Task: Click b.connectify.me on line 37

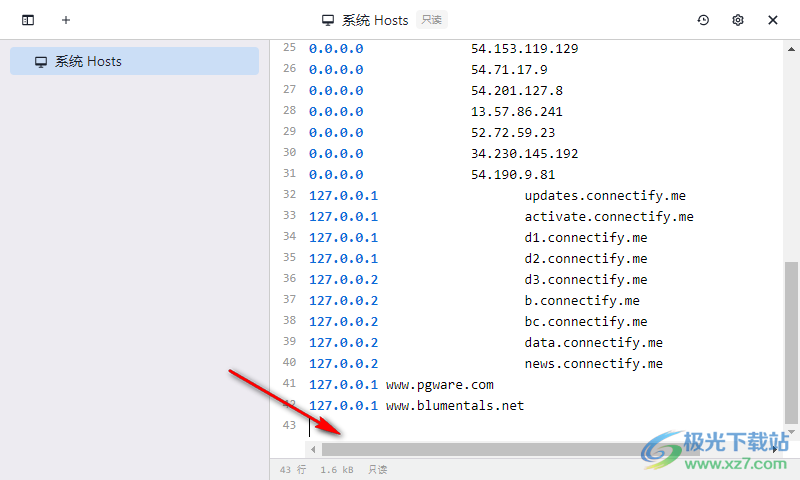Action: (x=582, y=300)
